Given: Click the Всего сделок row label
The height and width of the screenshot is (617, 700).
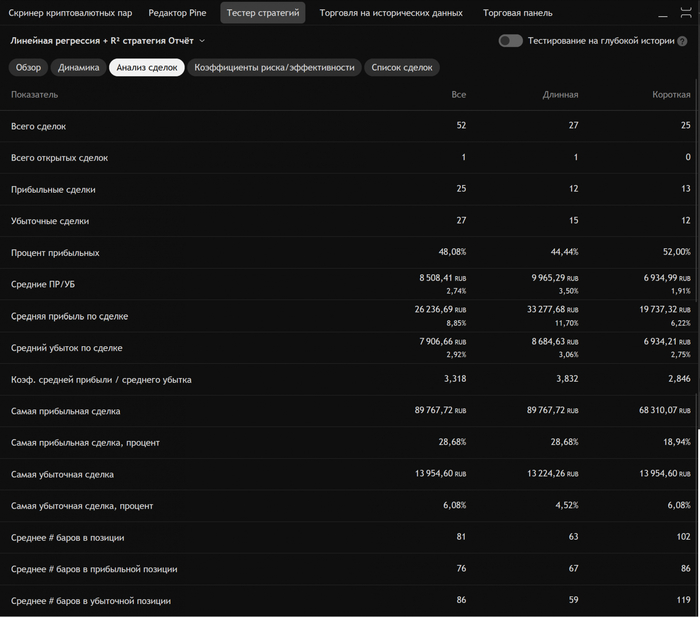Looking at the screenshot, I should tap(38, 126).
